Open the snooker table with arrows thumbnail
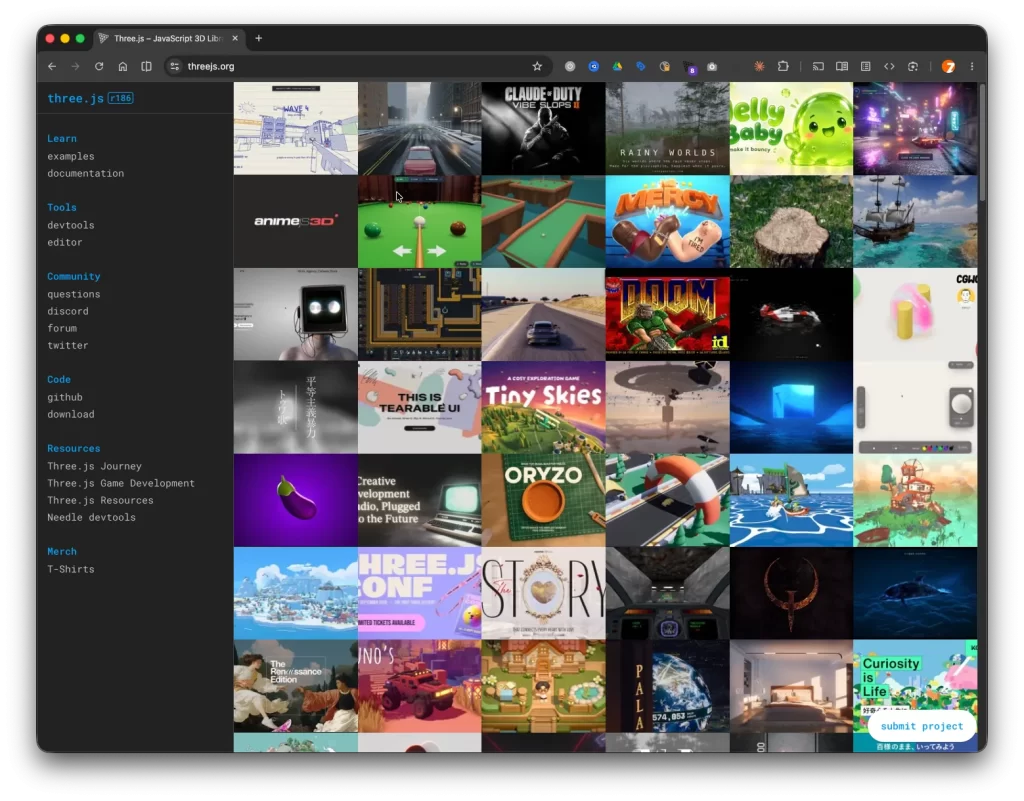The width and height of the screenshot is (1024, 801). [x=419, y=221]
